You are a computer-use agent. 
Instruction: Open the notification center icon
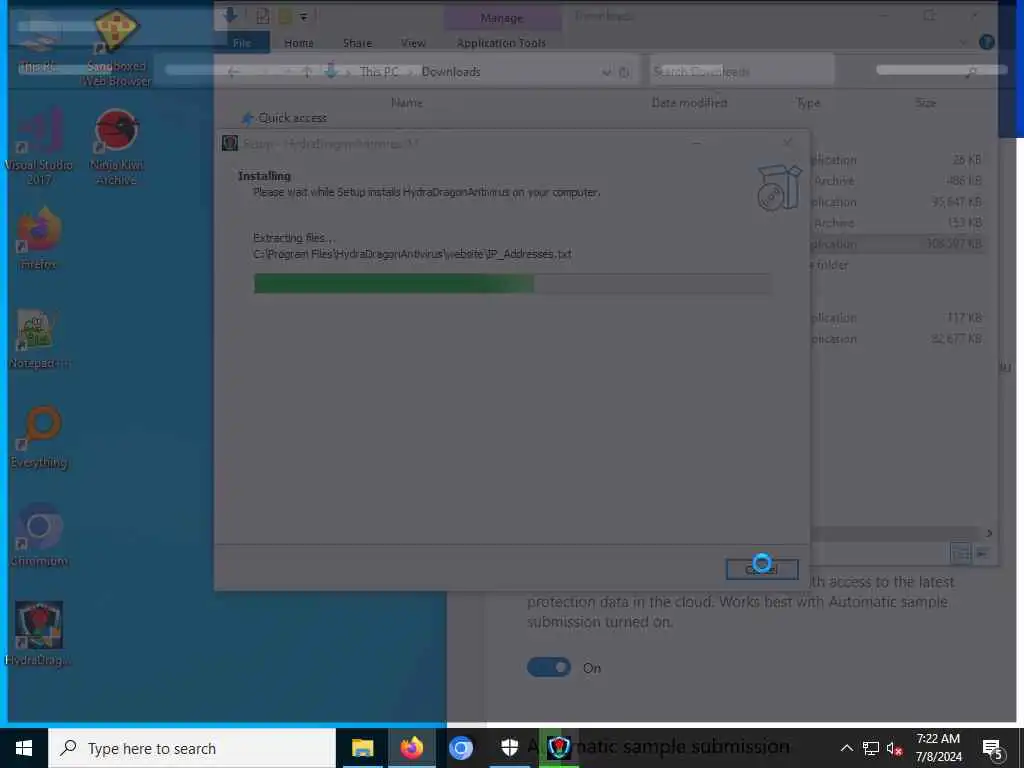992,748
